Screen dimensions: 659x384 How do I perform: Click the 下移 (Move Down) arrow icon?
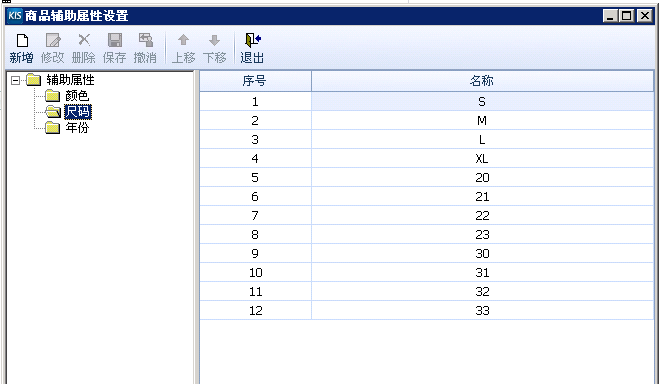tap(214, 40)
